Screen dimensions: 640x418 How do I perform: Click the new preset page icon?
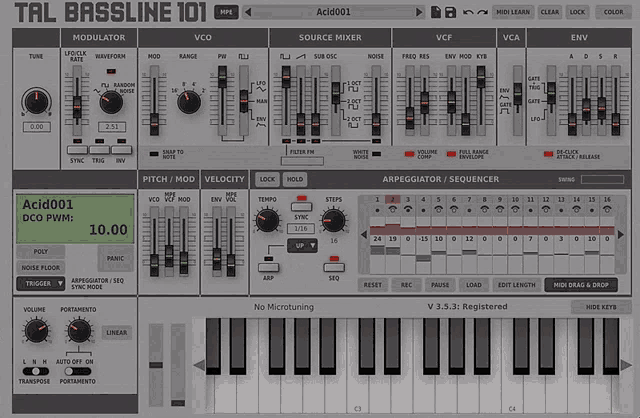point(436,12)
